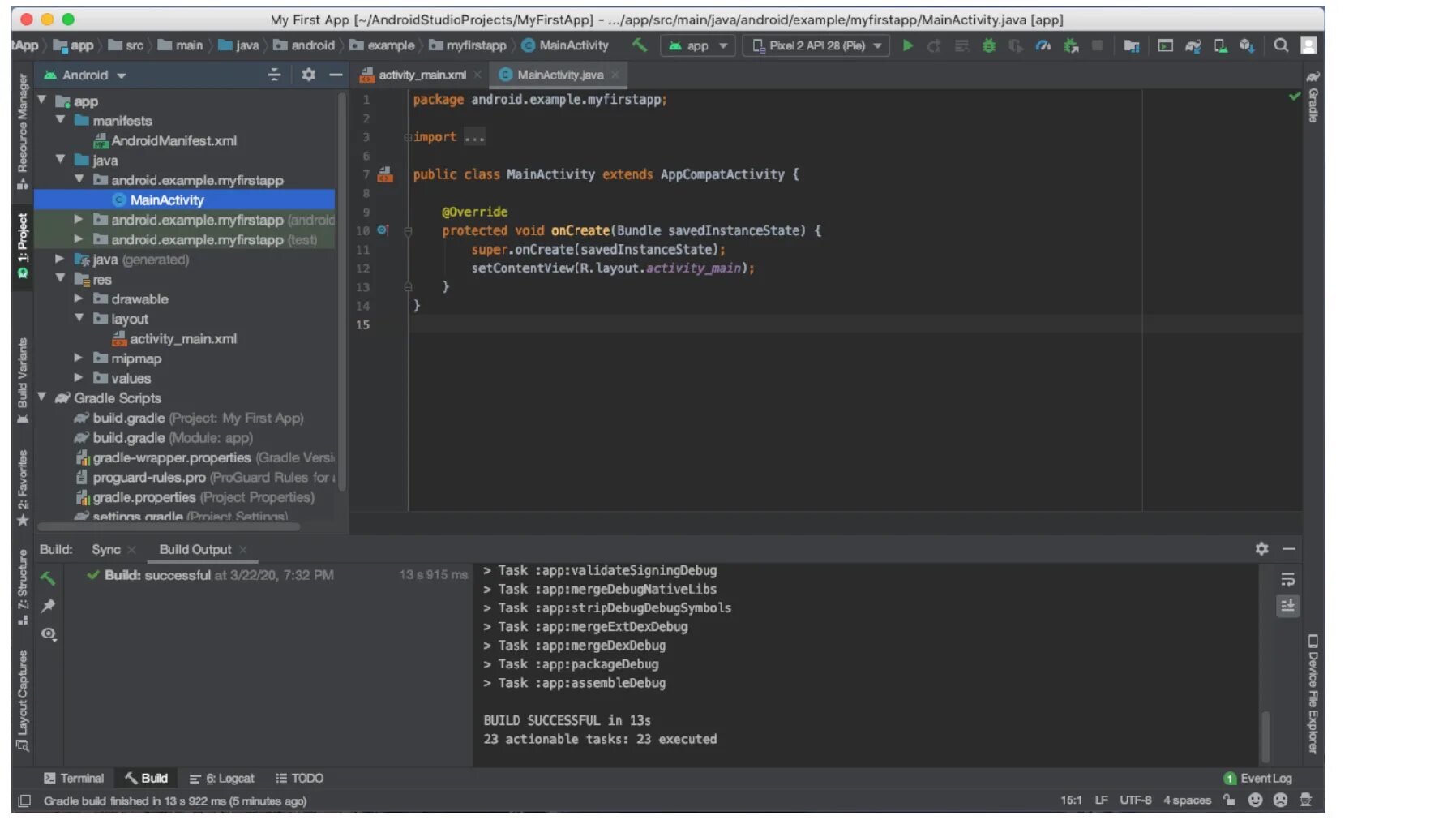Viewport: 1456px width, 820px height.
Task: Minimize the Build panel with minus icon
Action: [x=1289, y=549]
